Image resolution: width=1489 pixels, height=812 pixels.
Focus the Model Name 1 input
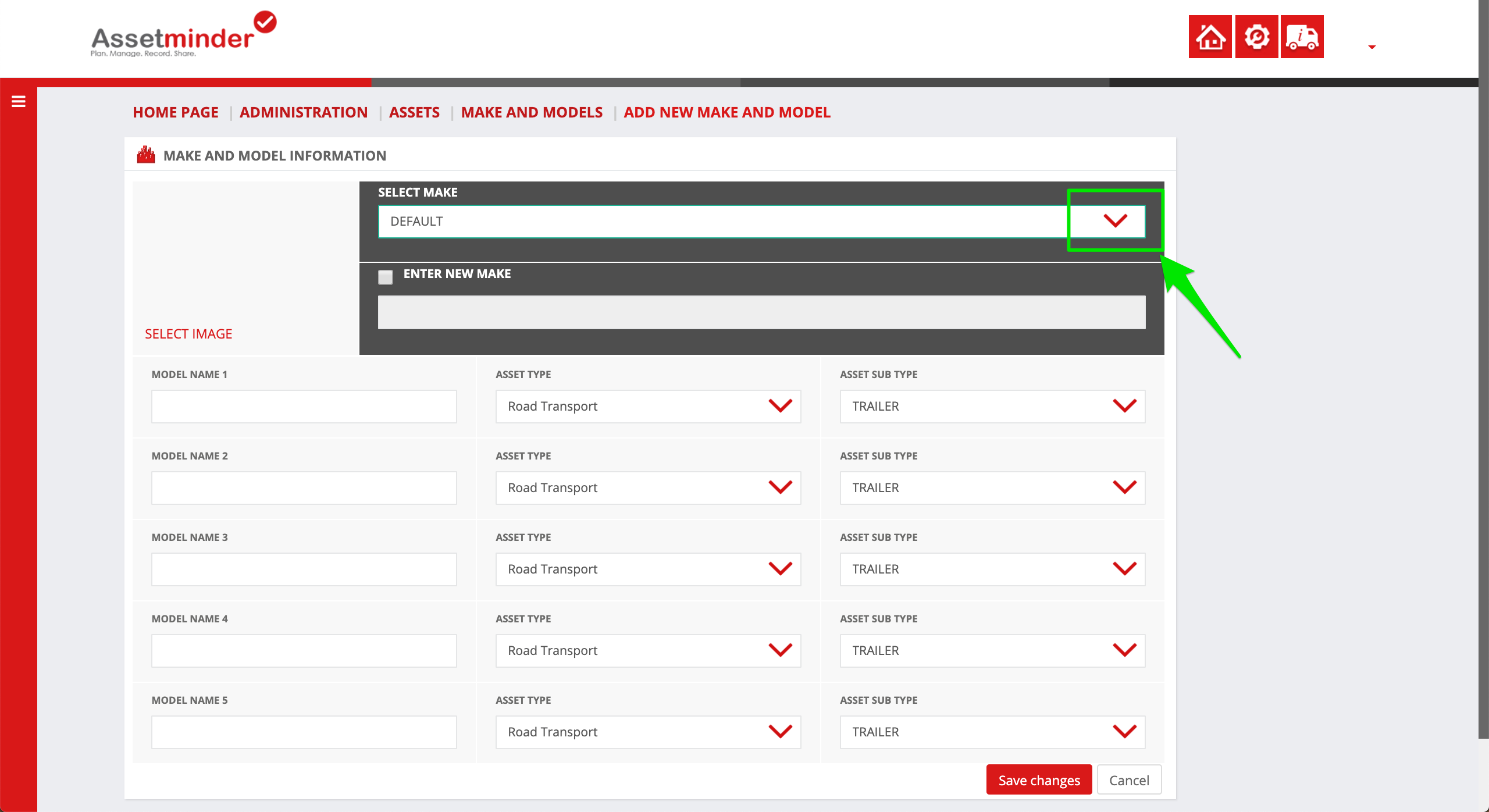304,406
